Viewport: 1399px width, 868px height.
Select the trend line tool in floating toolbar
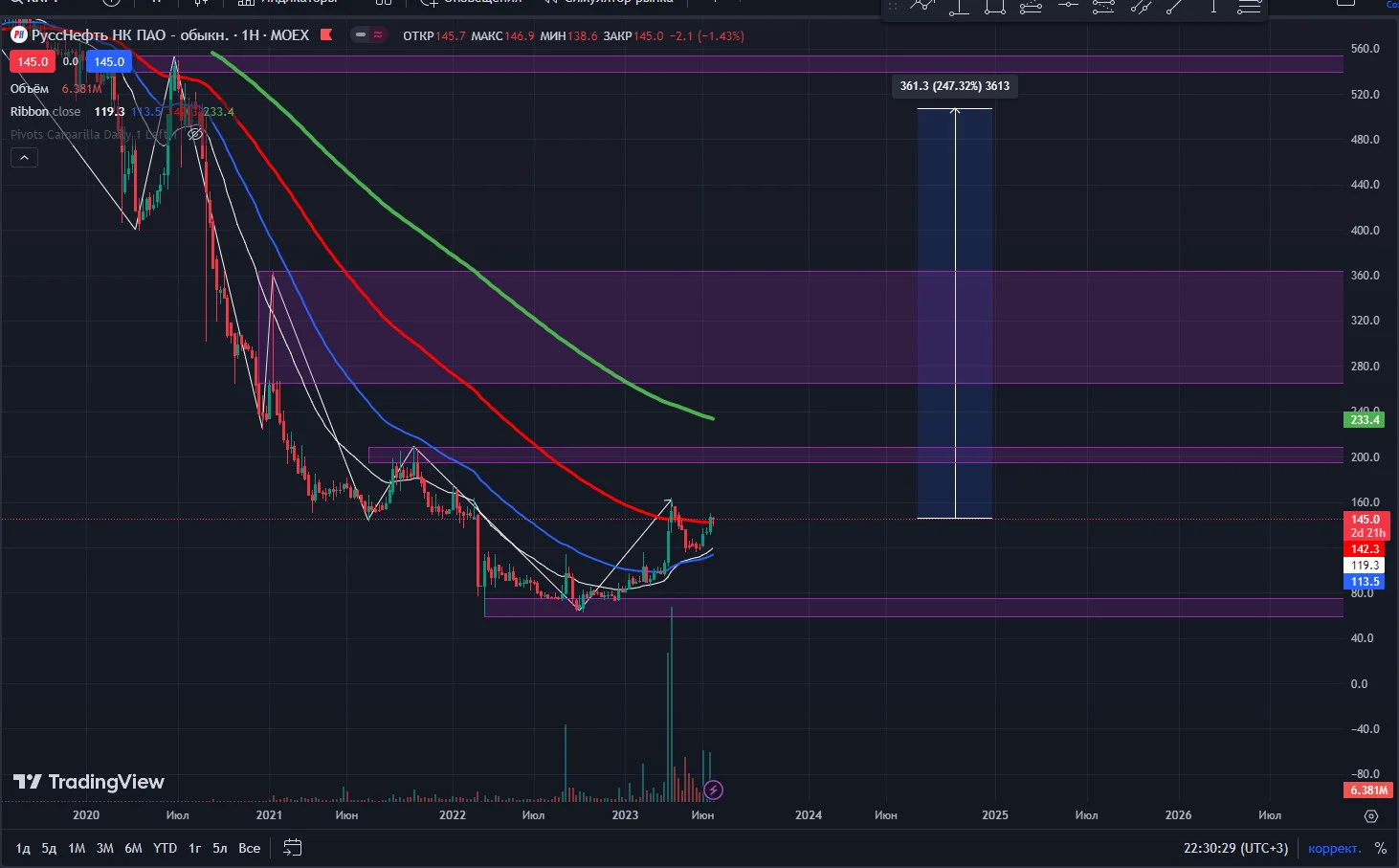point(1175,7)
